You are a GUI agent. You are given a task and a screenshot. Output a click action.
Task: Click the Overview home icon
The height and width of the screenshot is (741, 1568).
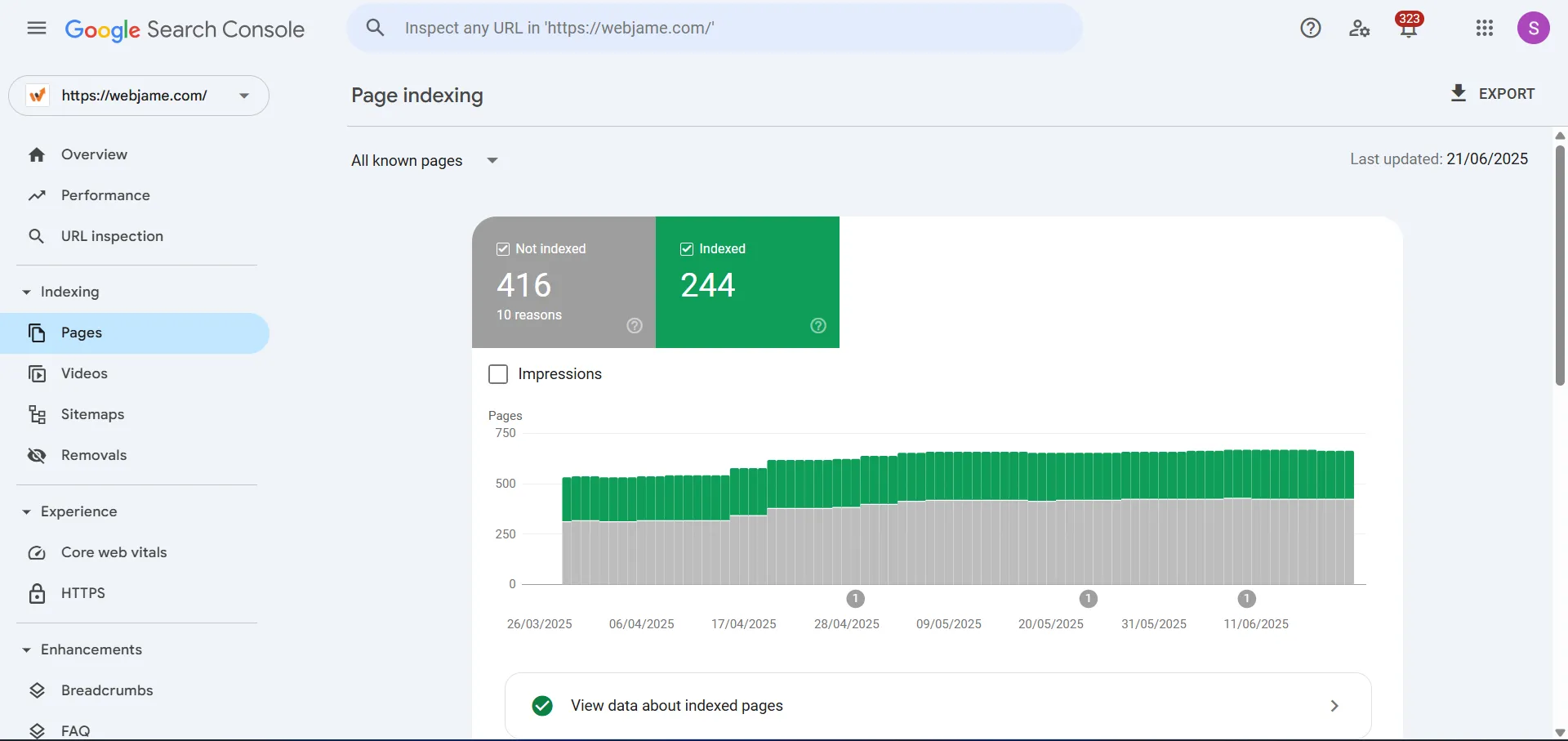coord(37,155)
